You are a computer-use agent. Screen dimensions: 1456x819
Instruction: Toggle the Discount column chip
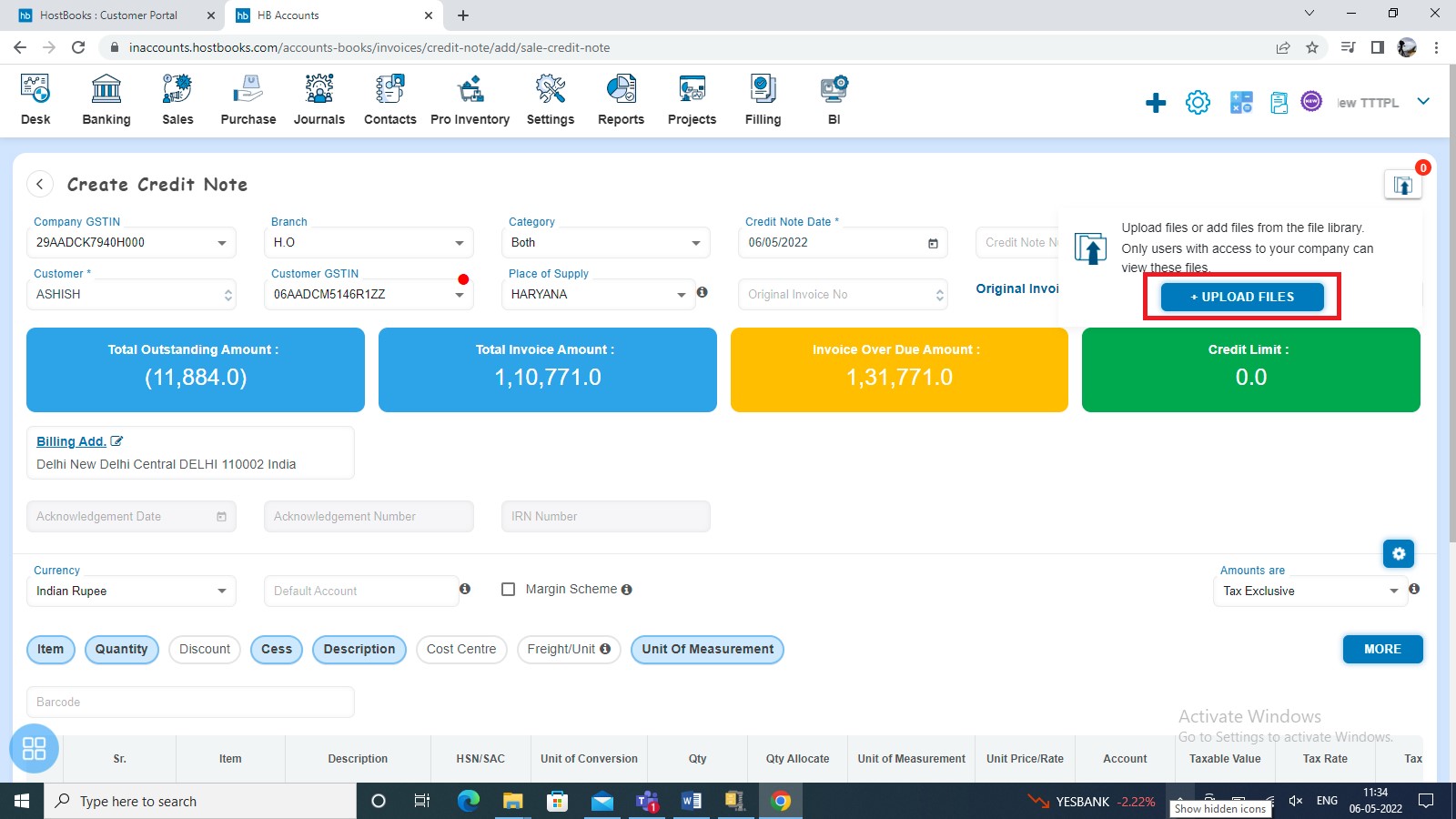[x=205, y=650]
